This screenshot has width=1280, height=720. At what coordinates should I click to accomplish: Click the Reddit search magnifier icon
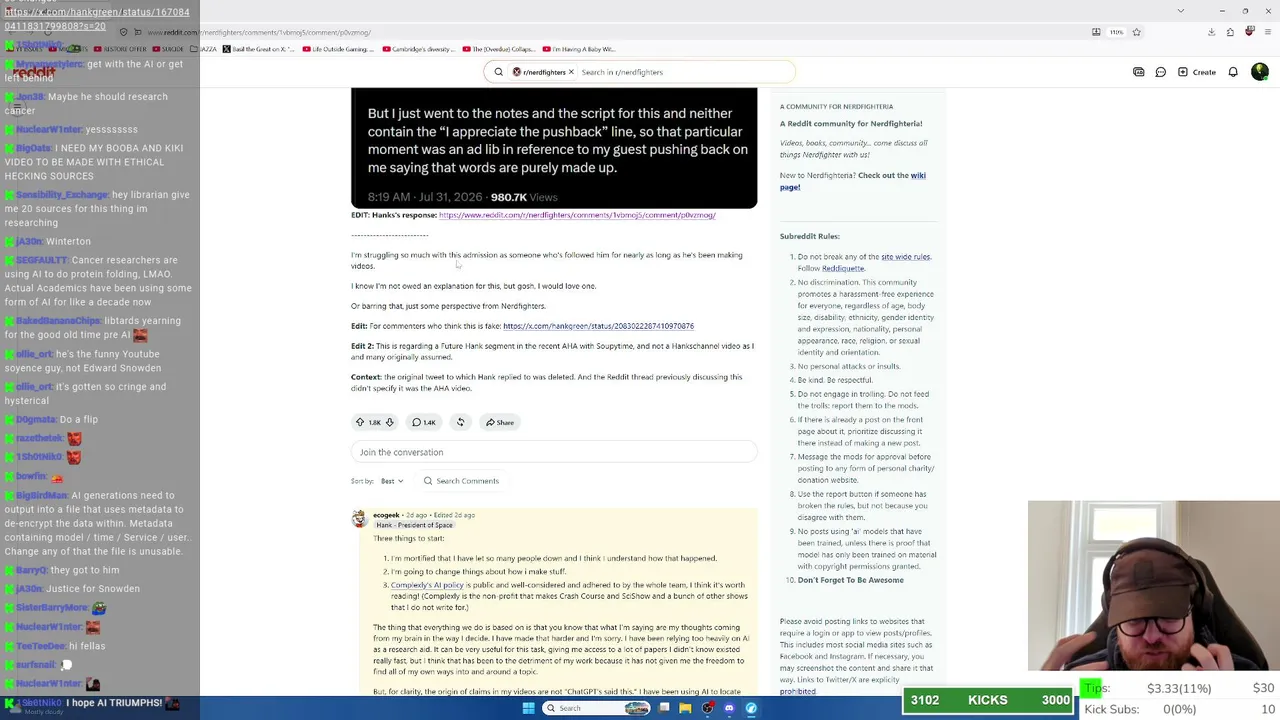498,72
